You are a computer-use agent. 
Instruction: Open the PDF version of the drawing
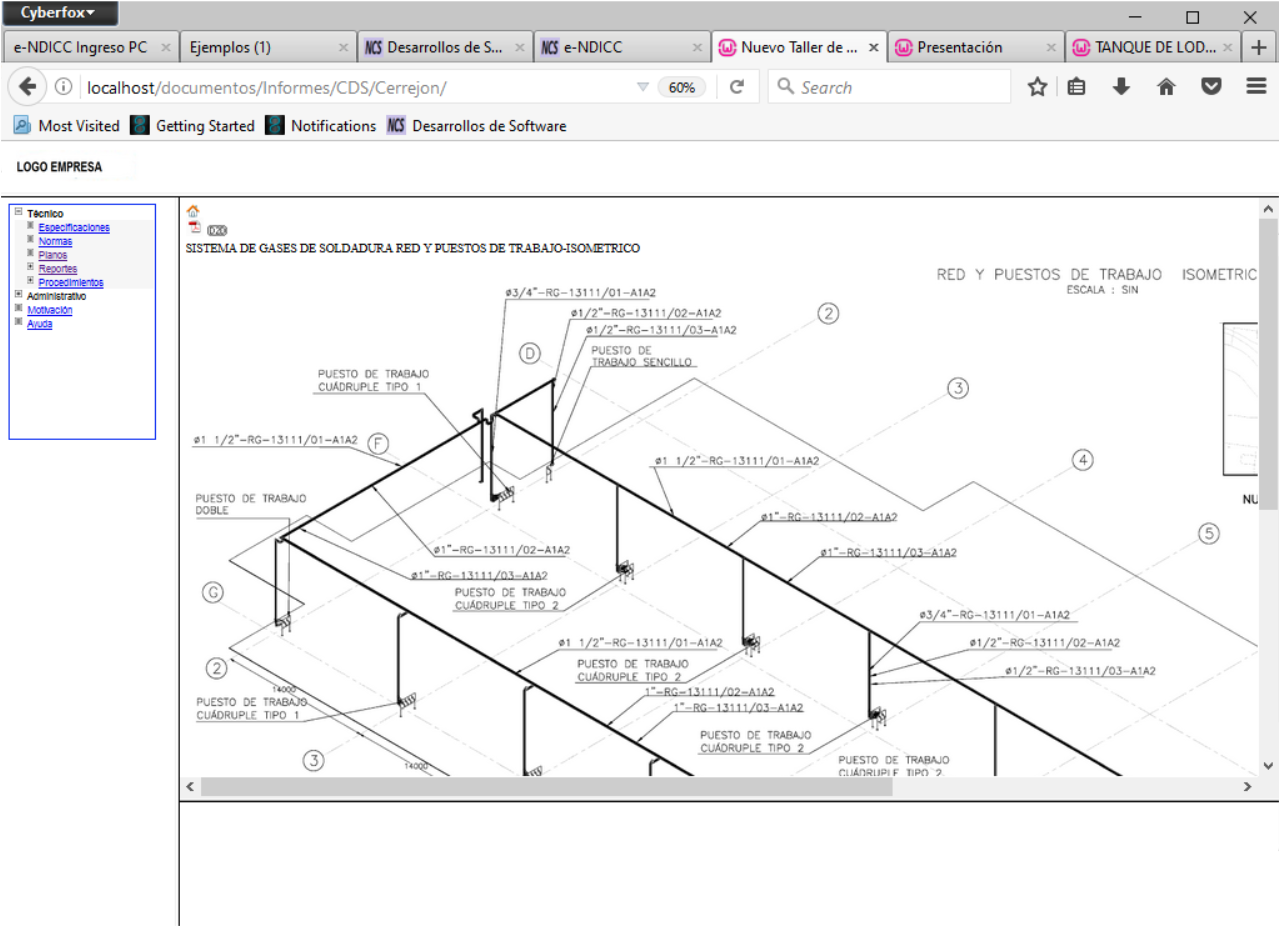(195, 228)
